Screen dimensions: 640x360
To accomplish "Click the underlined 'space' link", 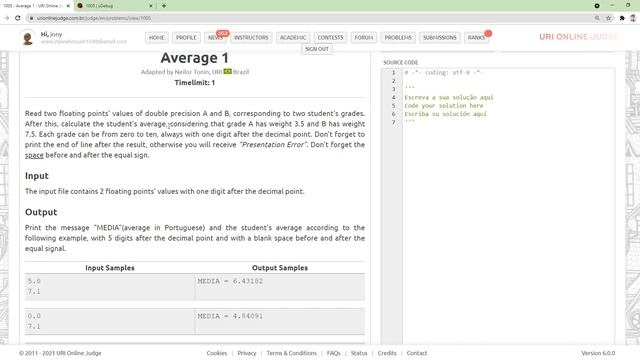I will tap(34, 155).
